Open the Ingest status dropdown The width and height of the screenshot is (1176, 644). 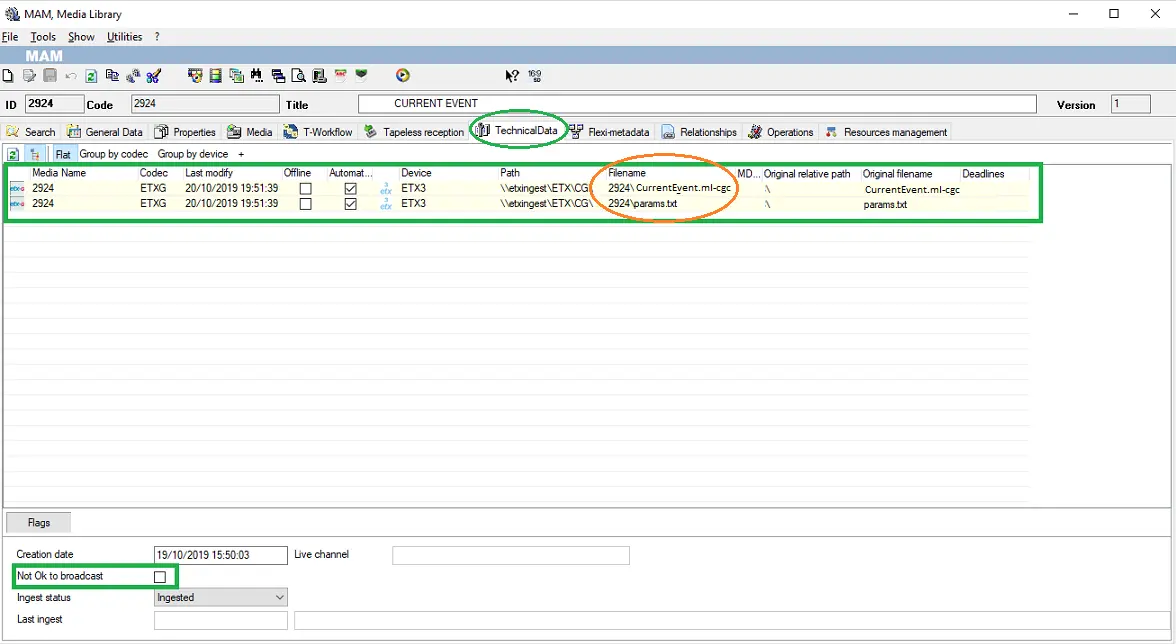(279, 598)
